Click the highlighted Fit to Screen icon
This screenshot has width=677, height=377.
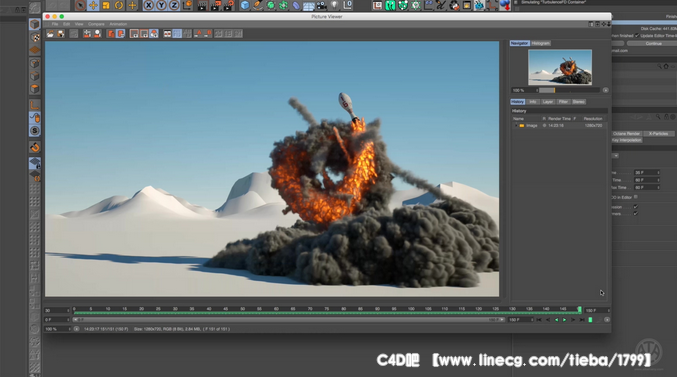click(x=154, y=34)
